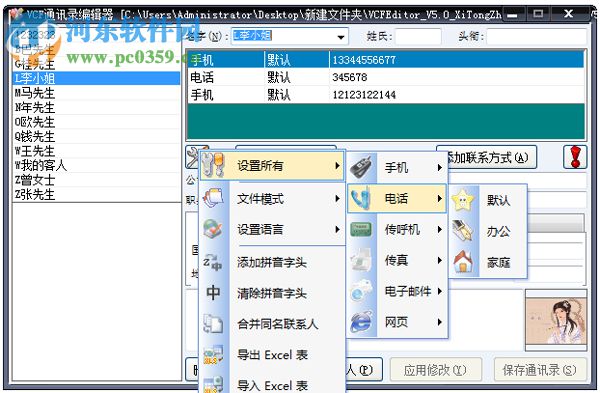Click the fax machine icon beside 传真
Screen dimensions: 600x393
361,260
